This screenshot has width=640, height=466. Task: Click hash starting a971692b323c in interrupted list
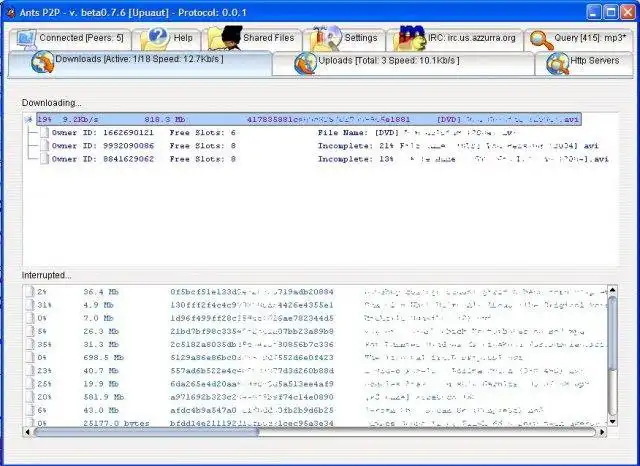252,397
